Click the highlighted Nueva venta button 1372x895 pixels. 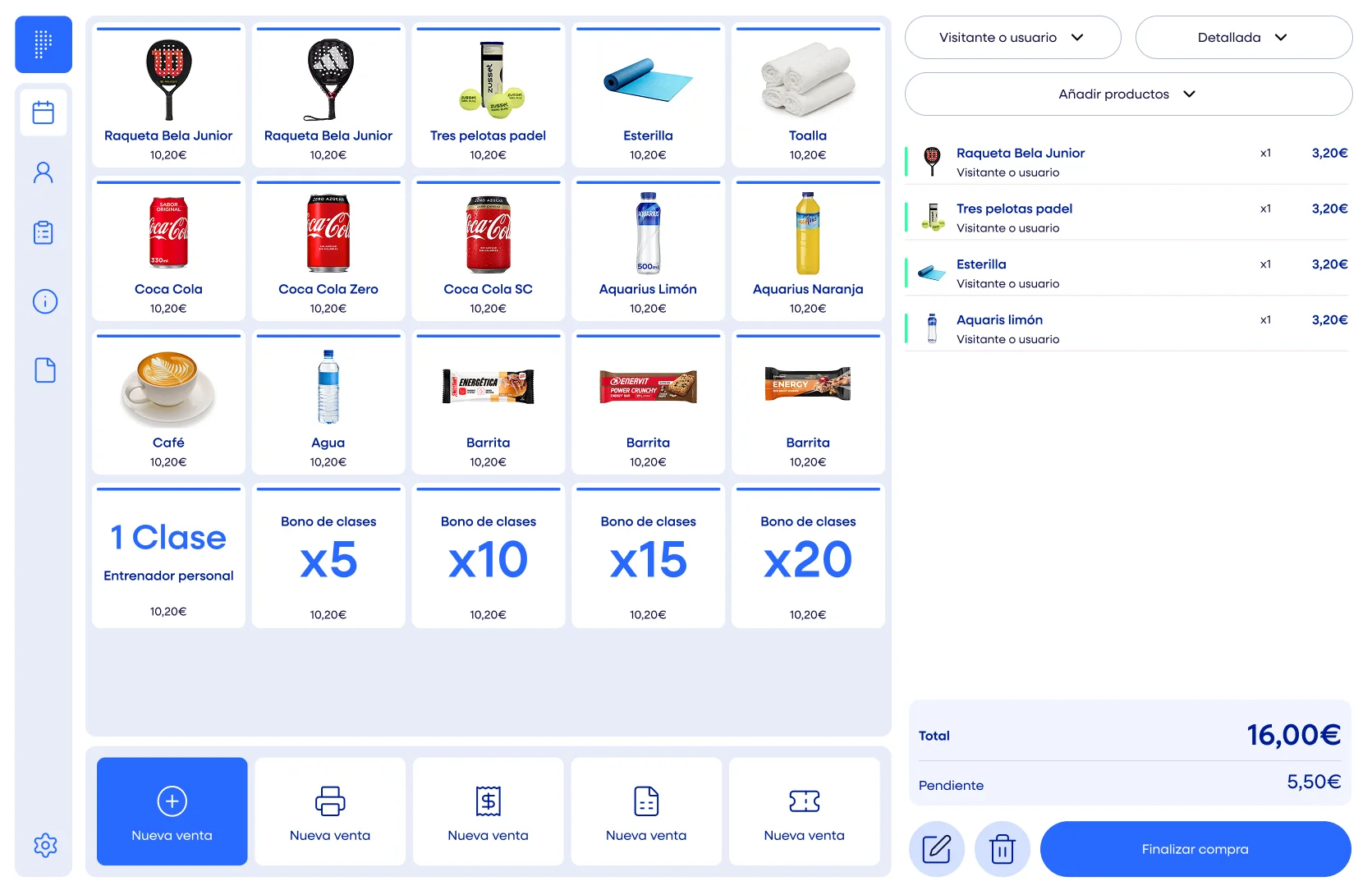pos(171,811)
